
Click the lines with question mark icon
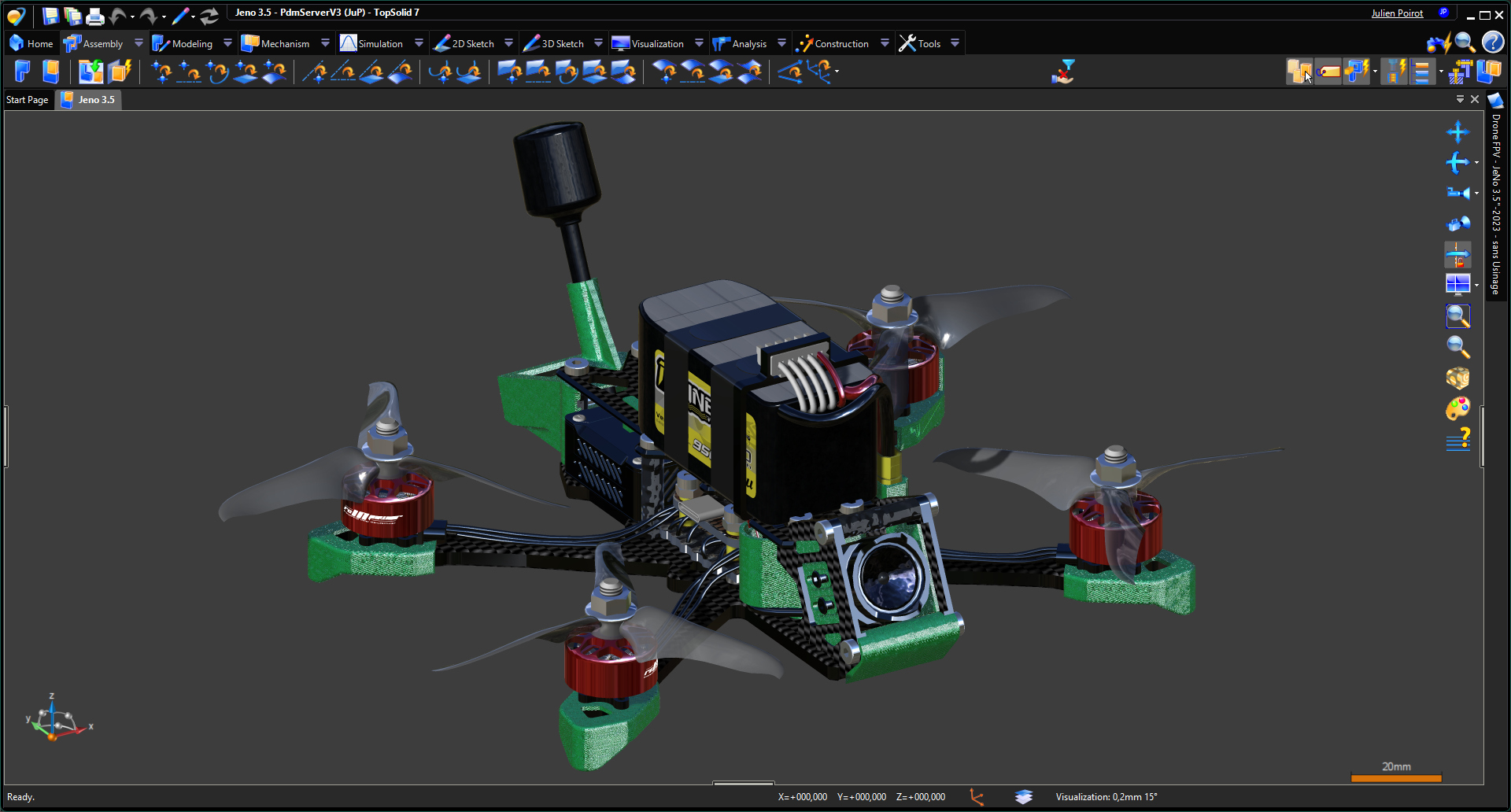point(1457,439)
